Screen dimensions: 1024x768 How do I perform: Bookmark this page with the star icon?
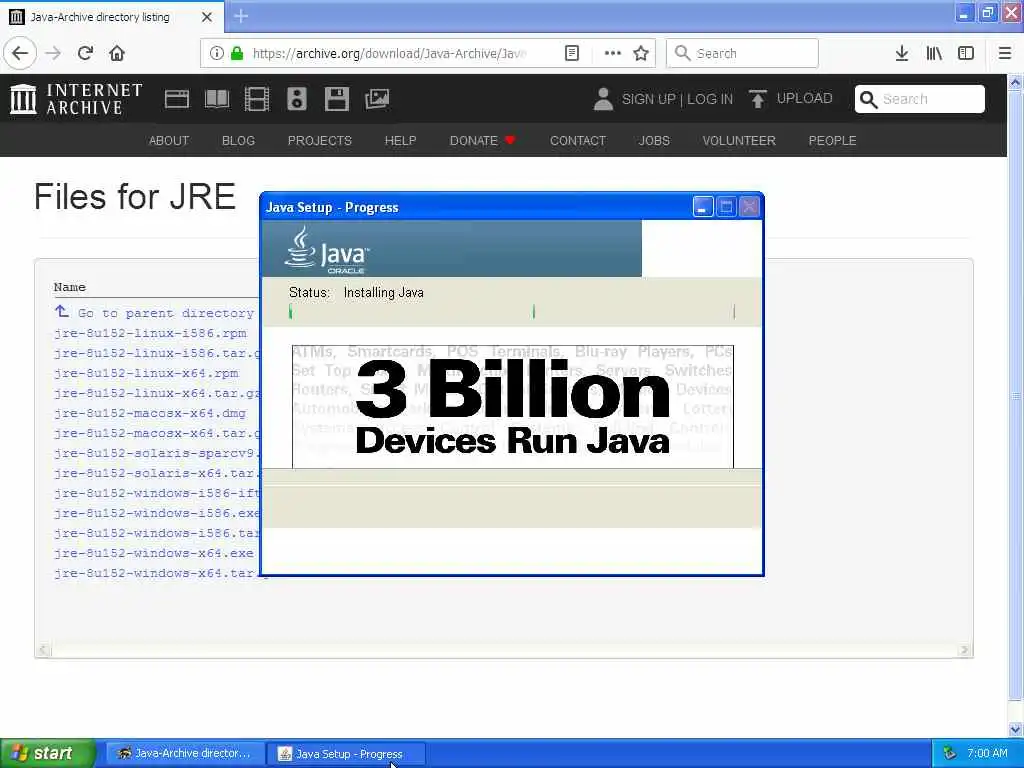(641, 53)
